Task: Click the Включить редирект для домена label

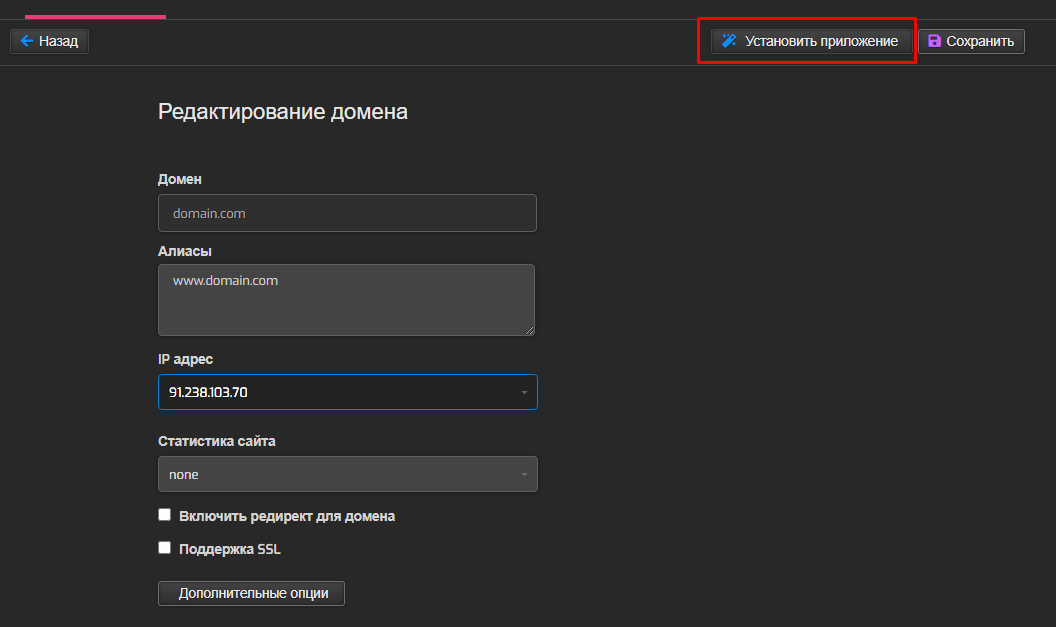Action: tap(287, 517)
